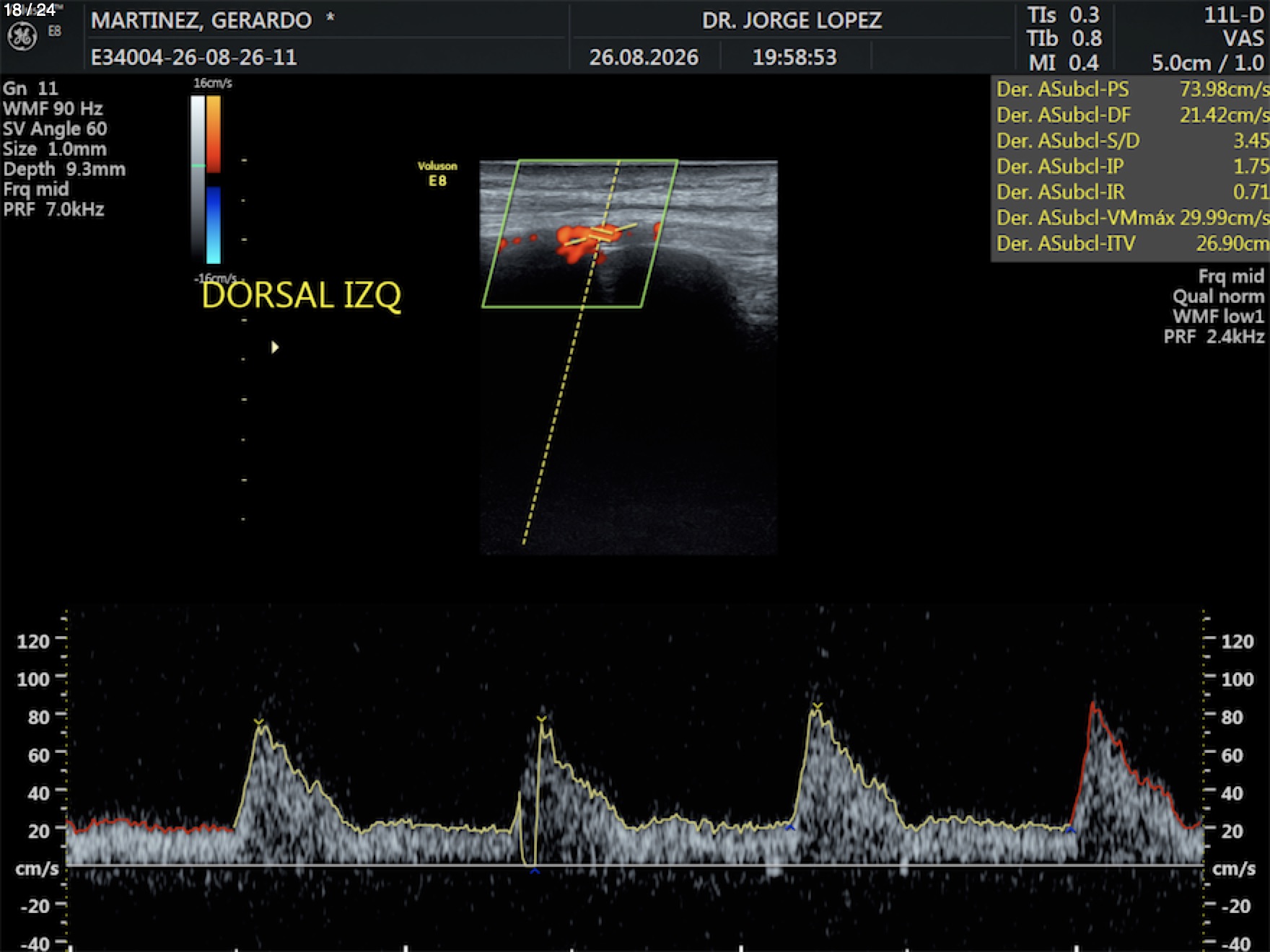Click the blue end-diastolic marker under second waveform
This screenshot has width=1270, height=952.
click(x=535, y=871)
